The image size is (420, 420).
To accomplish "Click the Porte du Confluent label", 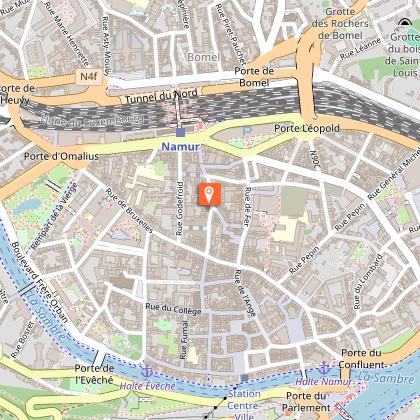I will coord(362,359).
